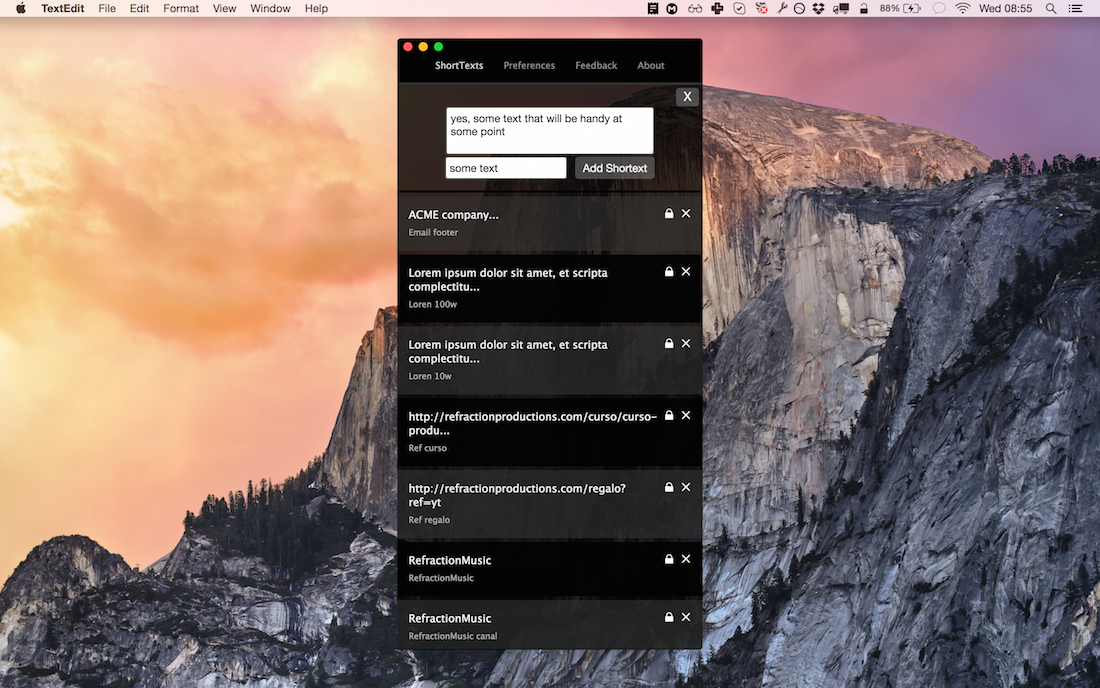The width and height of the screenshot is (1100, 688).
Task: Click the checkmark badge menu bar icon
Action: click(x=739, y=8)
